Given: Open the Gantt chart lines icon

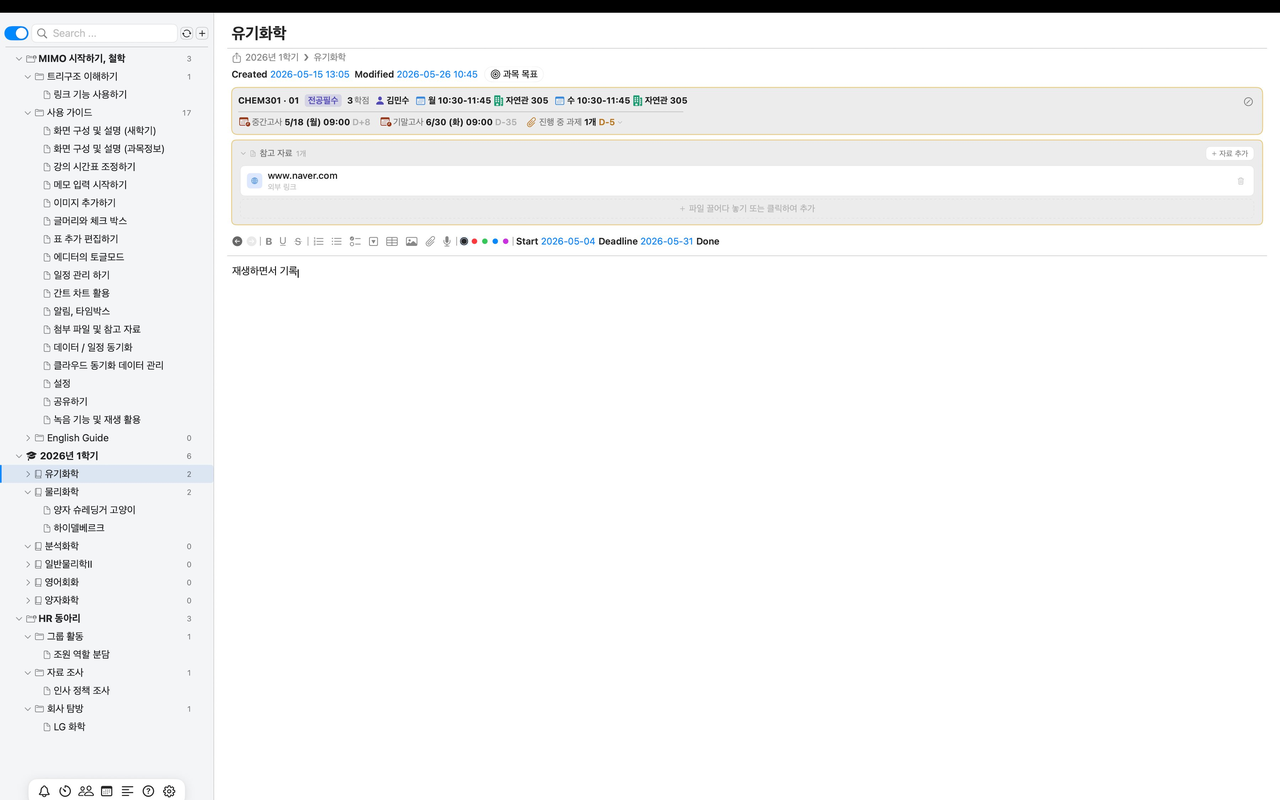Looking at the screenshot, I should pos(127,791).
